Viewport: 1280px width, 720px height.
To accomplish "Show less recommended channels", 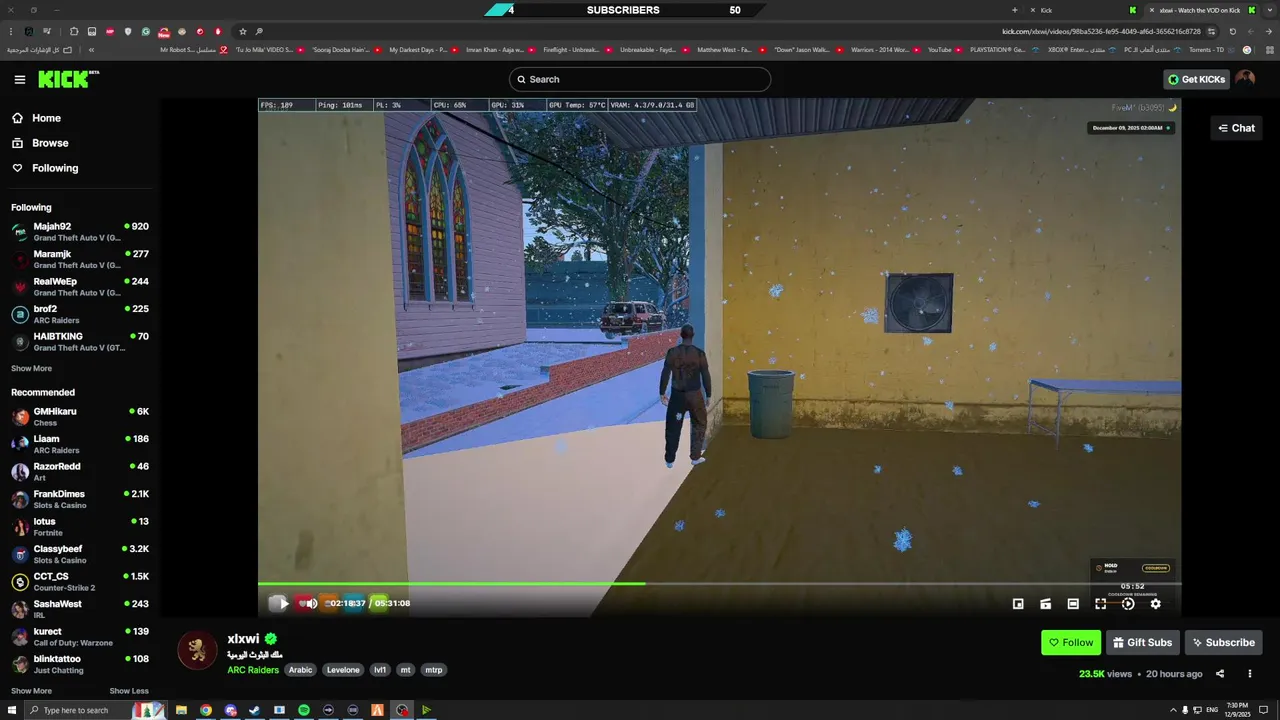I will coord(129,691).
